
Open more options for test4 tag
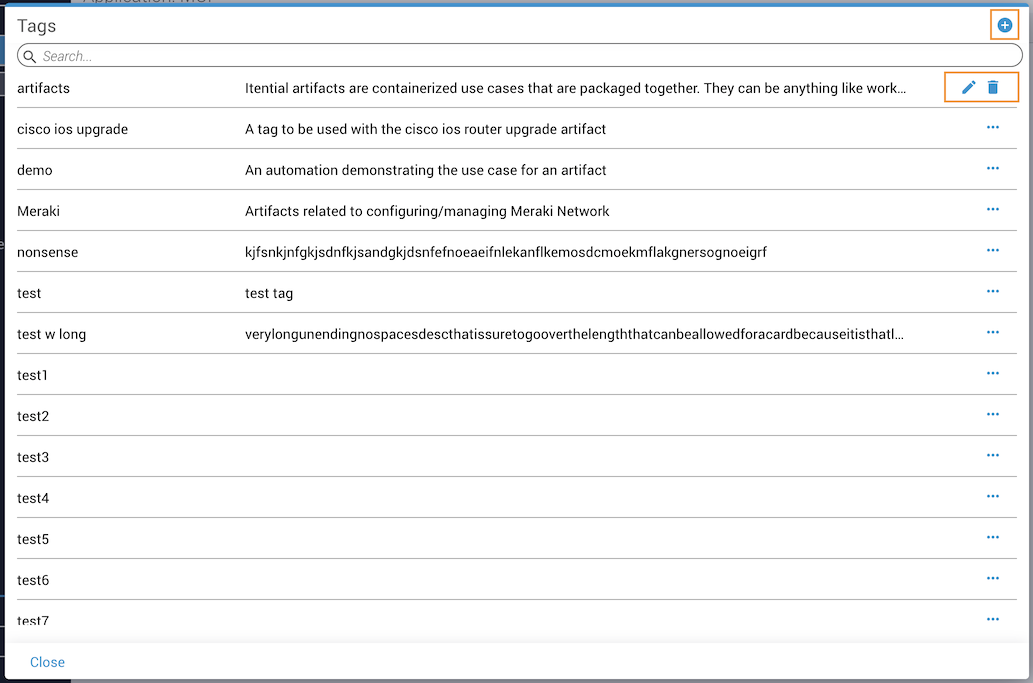(x=993, y=496)
